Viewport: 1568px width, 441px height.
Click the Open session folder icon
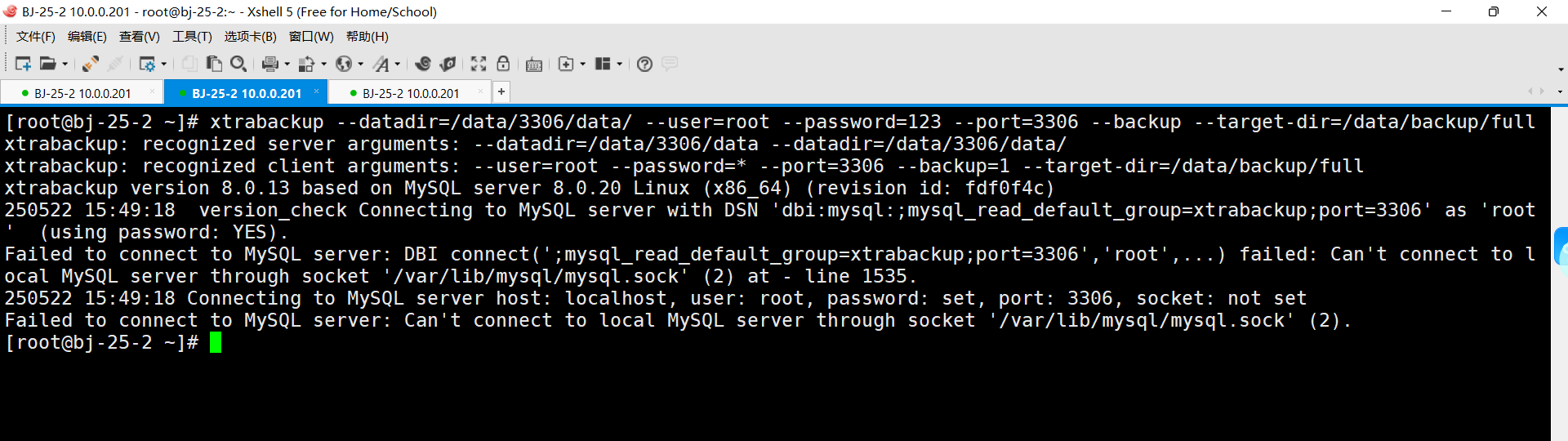(48, 64)
